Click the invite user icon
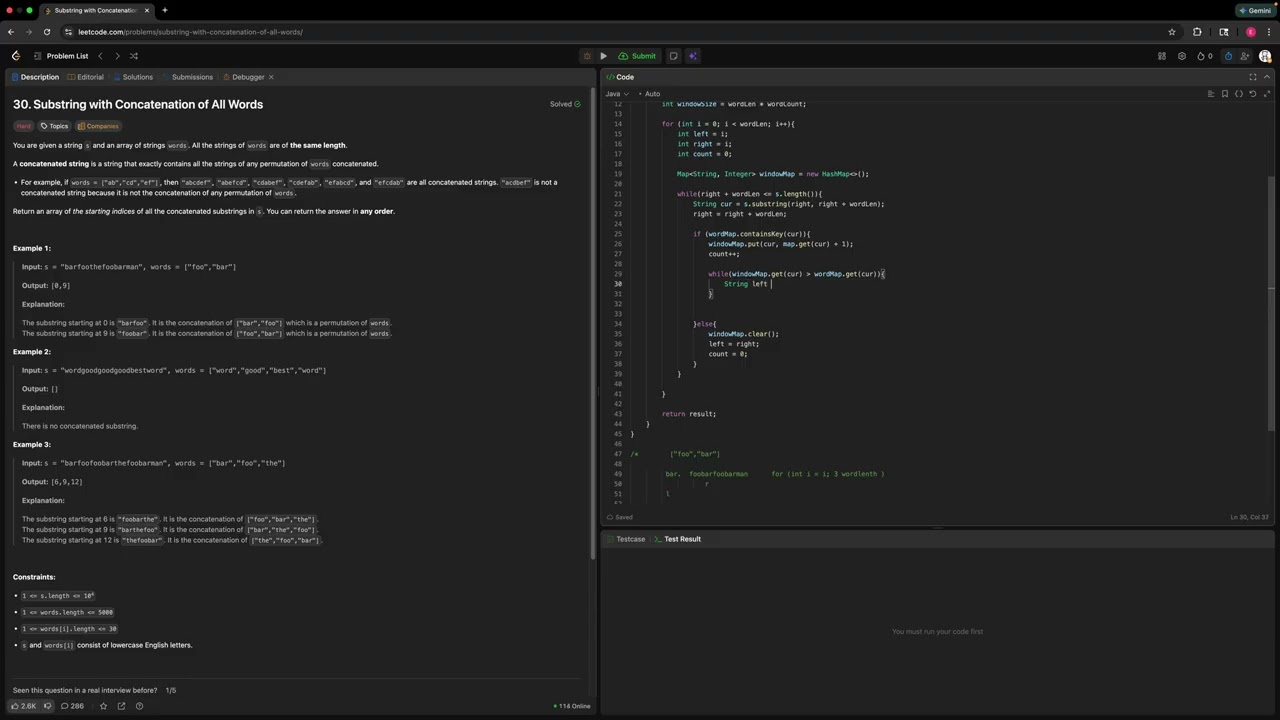This screenshot has height=720, width=1280. click(x=1245, y=56)
